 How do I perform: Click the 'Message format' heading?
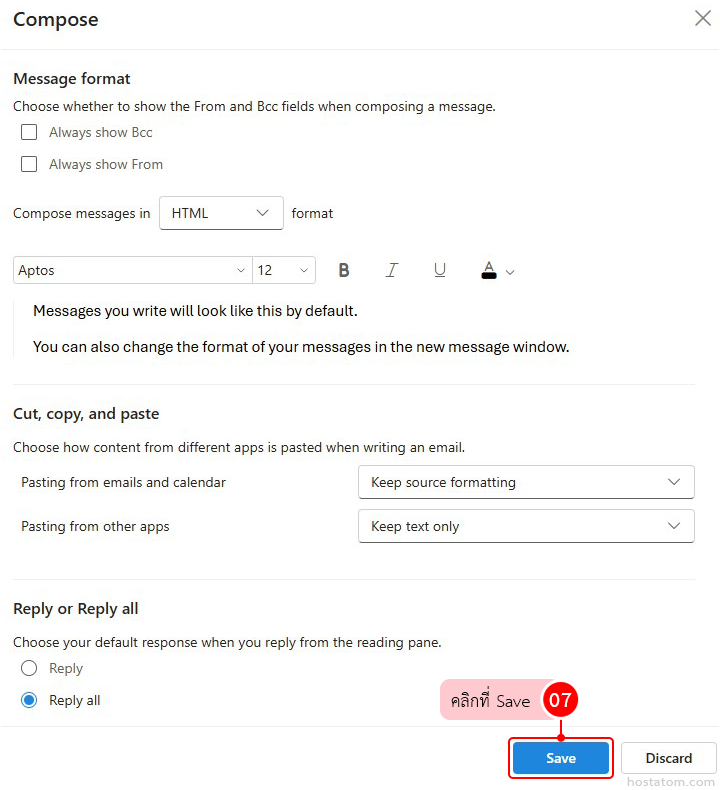coord(72,79)
